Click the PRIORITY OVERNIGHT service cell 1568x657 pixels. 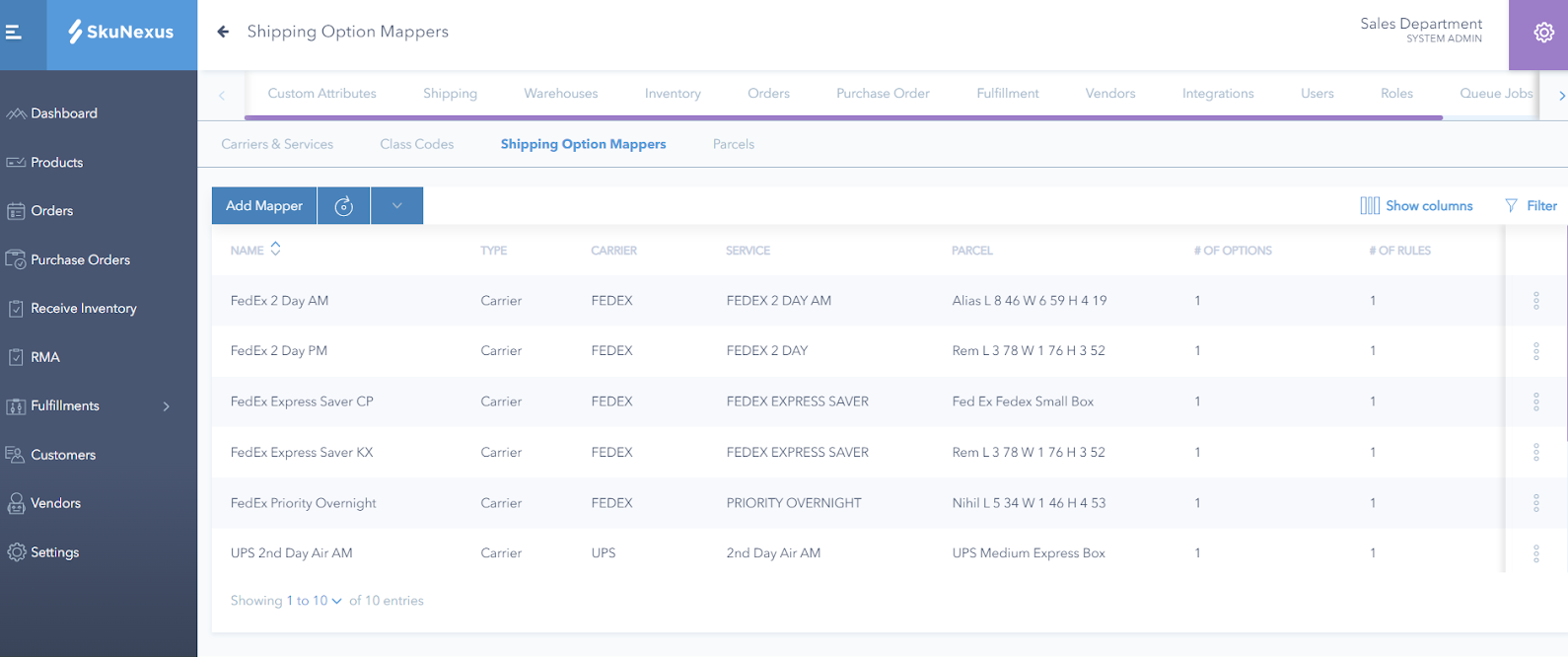(x=794, y=503)
